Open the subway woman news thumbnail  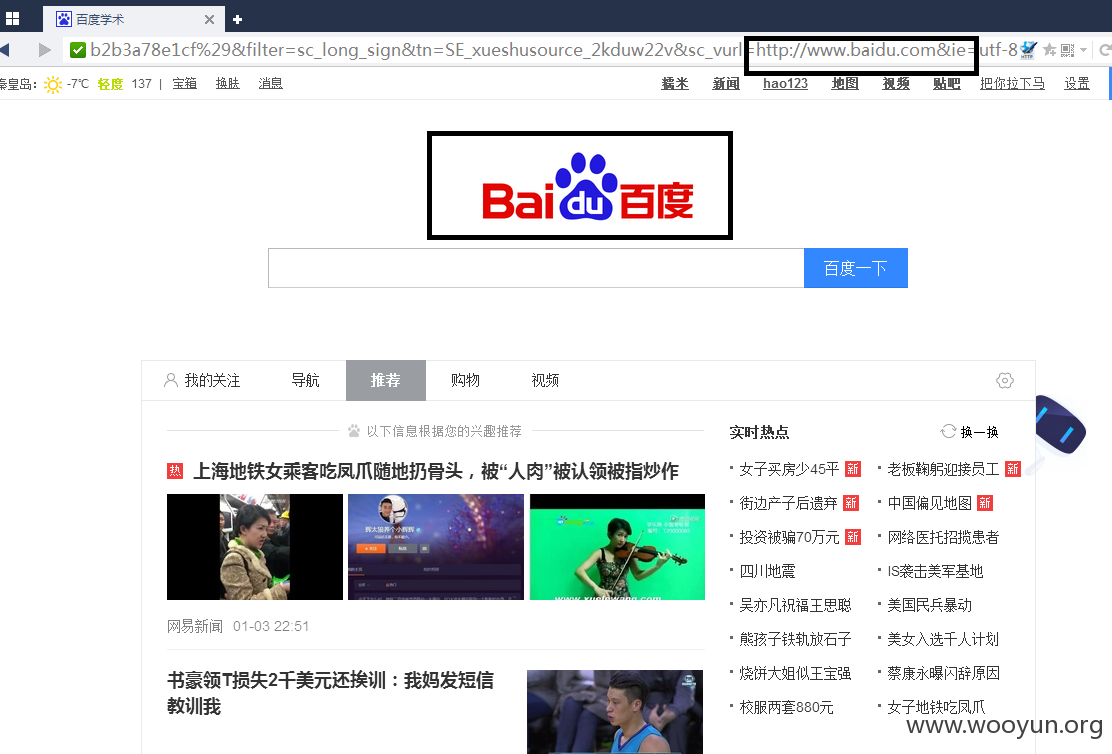[255, 547]
